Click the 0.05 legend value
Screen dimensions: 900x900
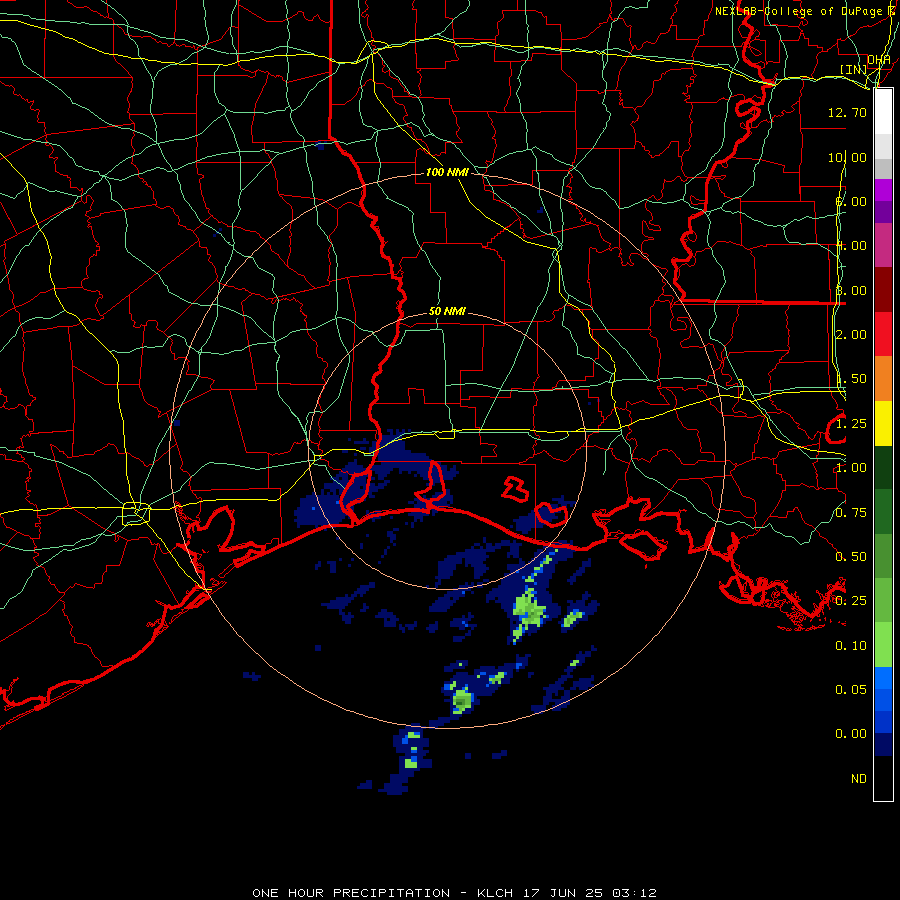click(851, 689)
